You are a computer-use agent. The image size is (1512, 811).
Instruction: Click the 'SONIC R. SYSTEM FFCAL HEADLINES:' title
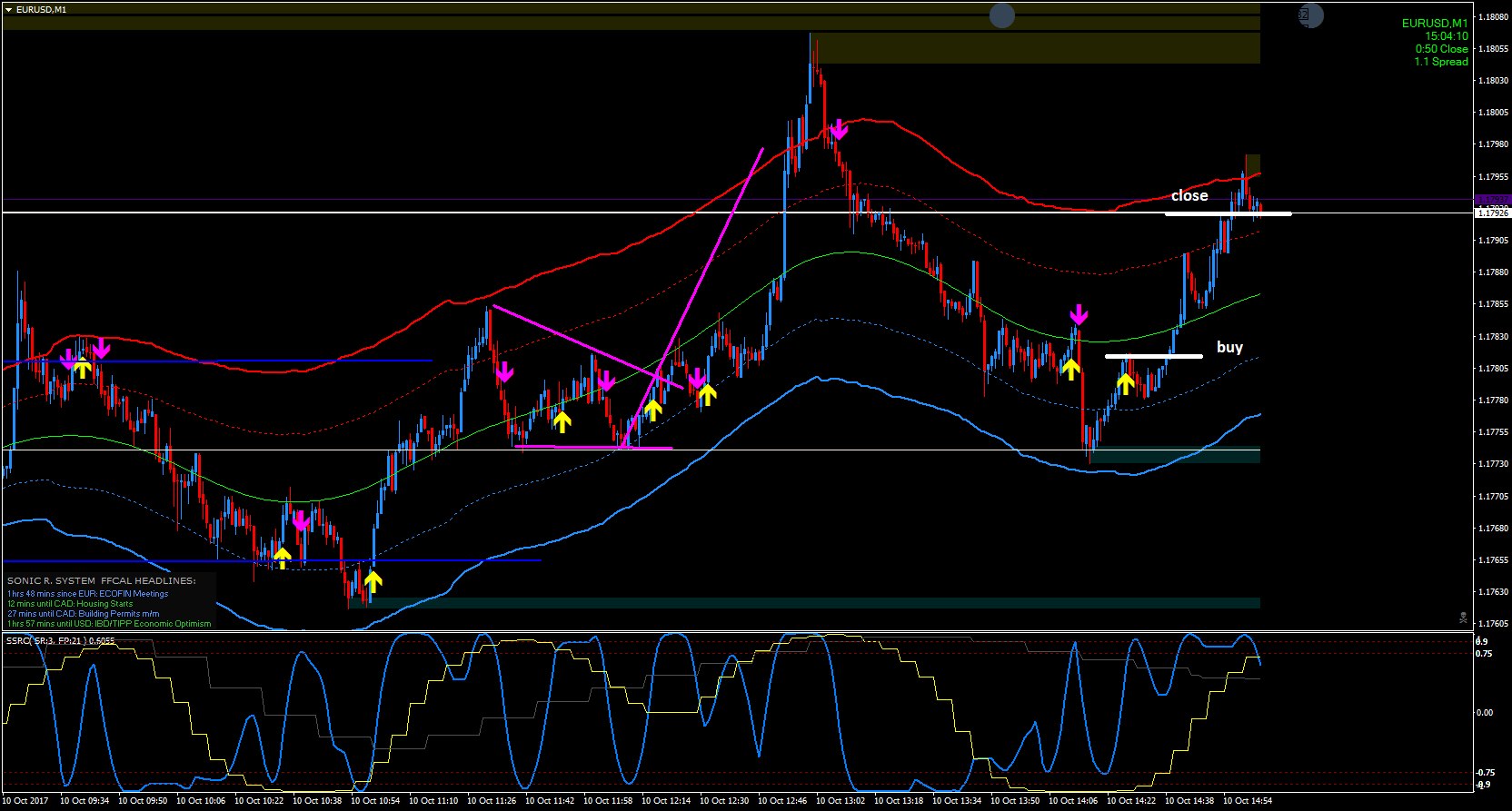(102, 580)
